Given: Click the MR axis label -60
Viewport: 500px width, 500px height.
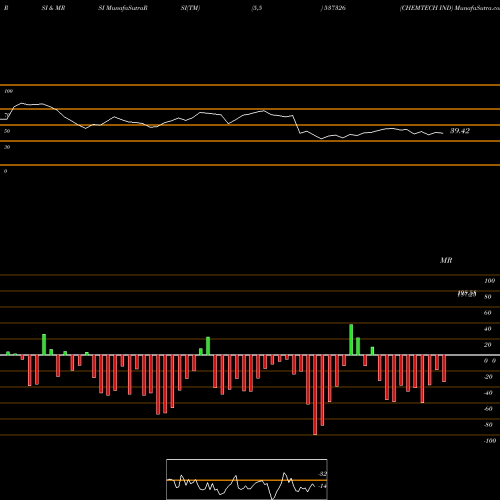Looking at the screenshot, I should pos(488,409).
